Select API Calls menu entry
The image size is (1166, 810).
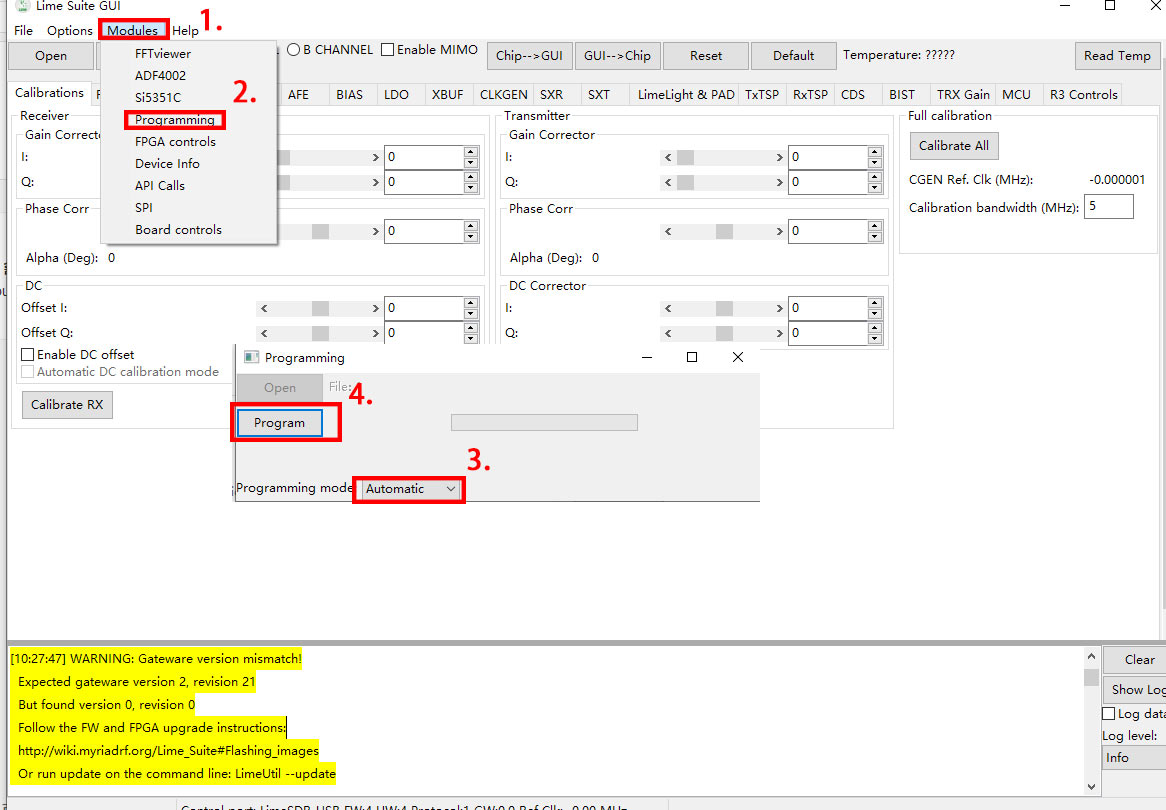tap(160, 185)
